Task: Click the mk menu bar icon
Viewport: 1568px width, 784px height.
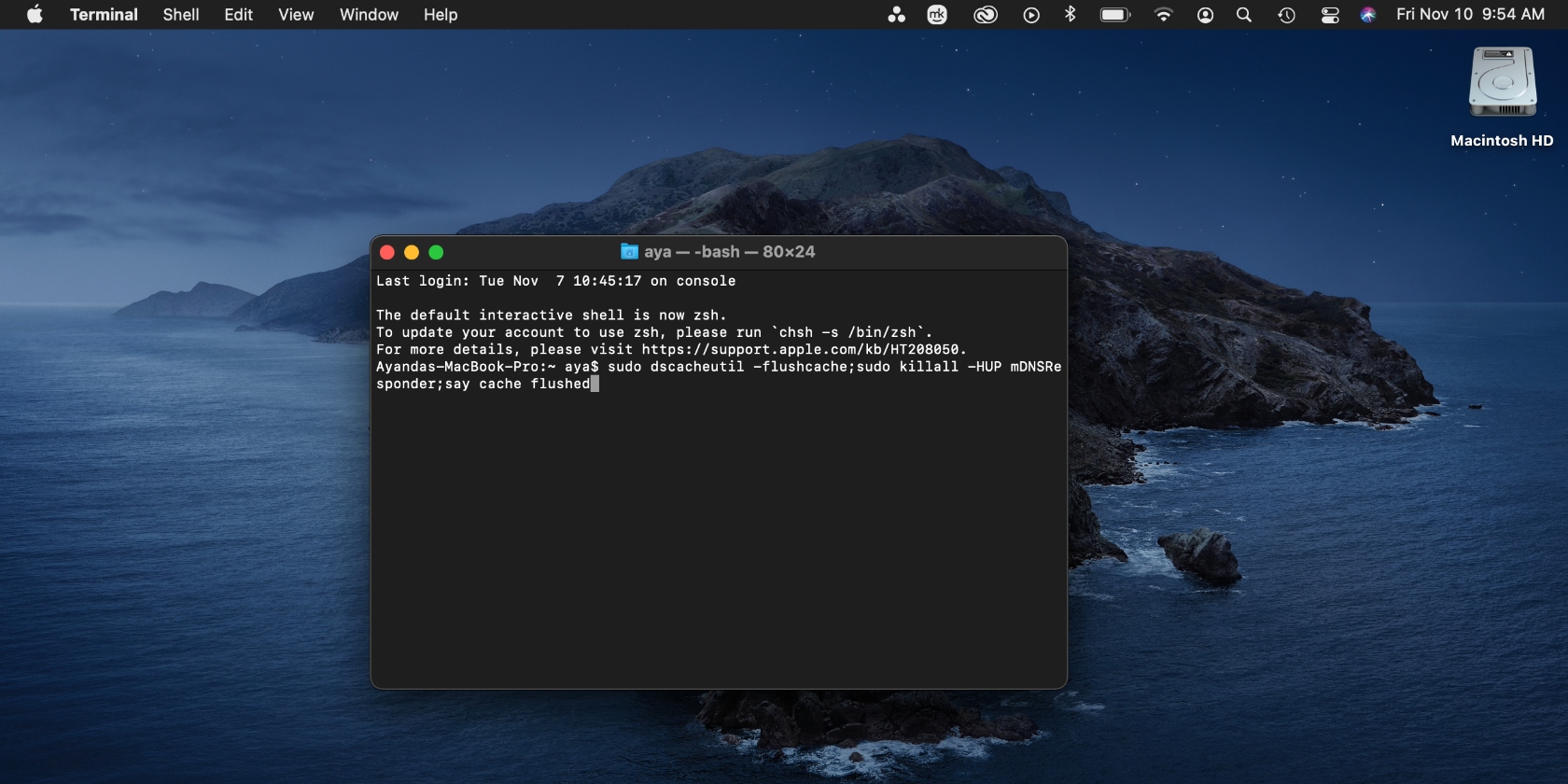Action: click(937, 14)
